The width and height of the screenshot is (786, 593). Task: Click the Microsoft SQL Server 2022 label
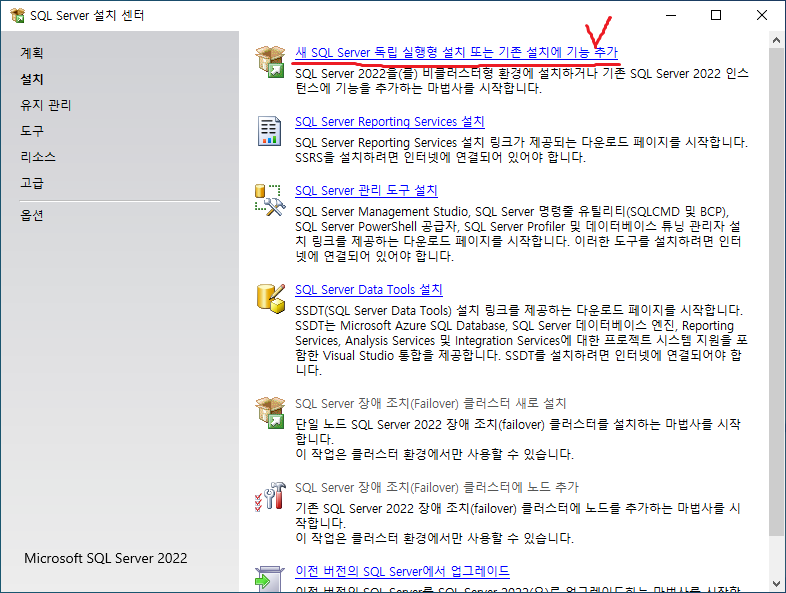click(106, 558)
